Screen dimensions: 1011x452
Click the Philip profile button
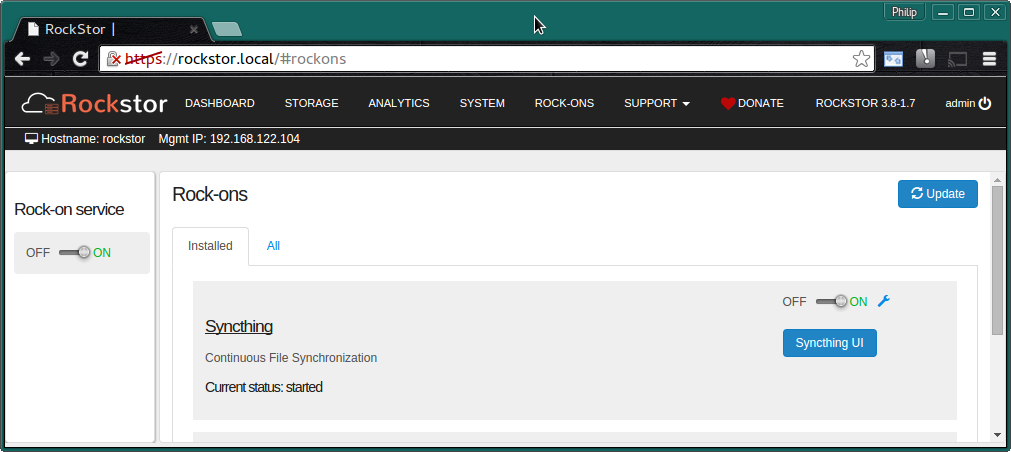pos(904,12)
